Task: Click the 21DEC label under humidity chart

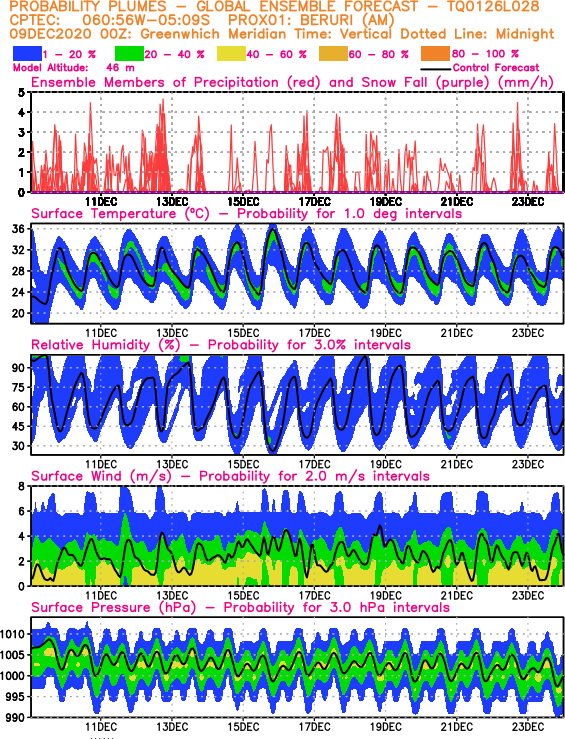Action: tap(457, 464)
